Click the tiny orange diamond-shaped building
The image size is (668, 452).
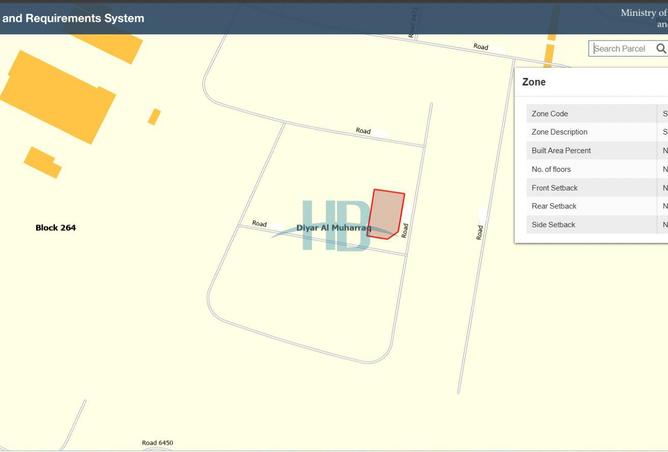[x=154, y=117]
